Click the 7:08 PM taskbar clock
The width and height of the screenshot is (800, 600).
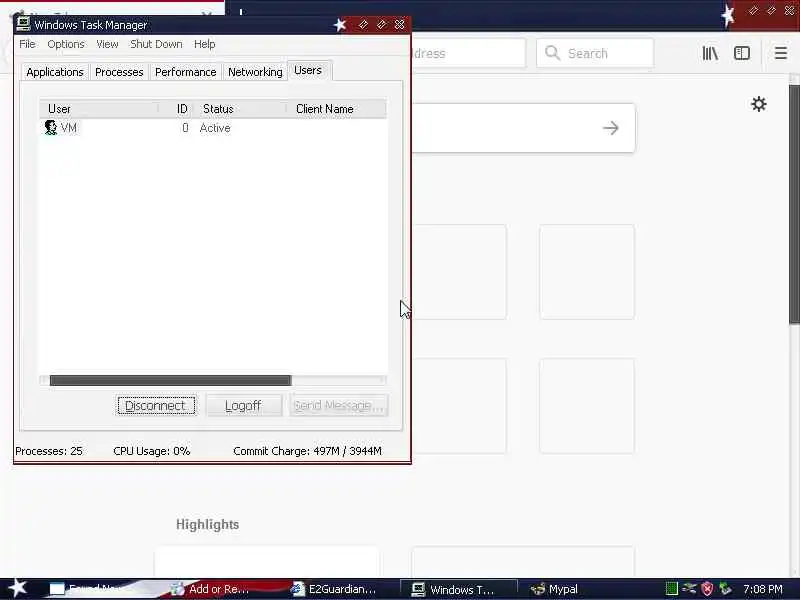tap(763, 589)
